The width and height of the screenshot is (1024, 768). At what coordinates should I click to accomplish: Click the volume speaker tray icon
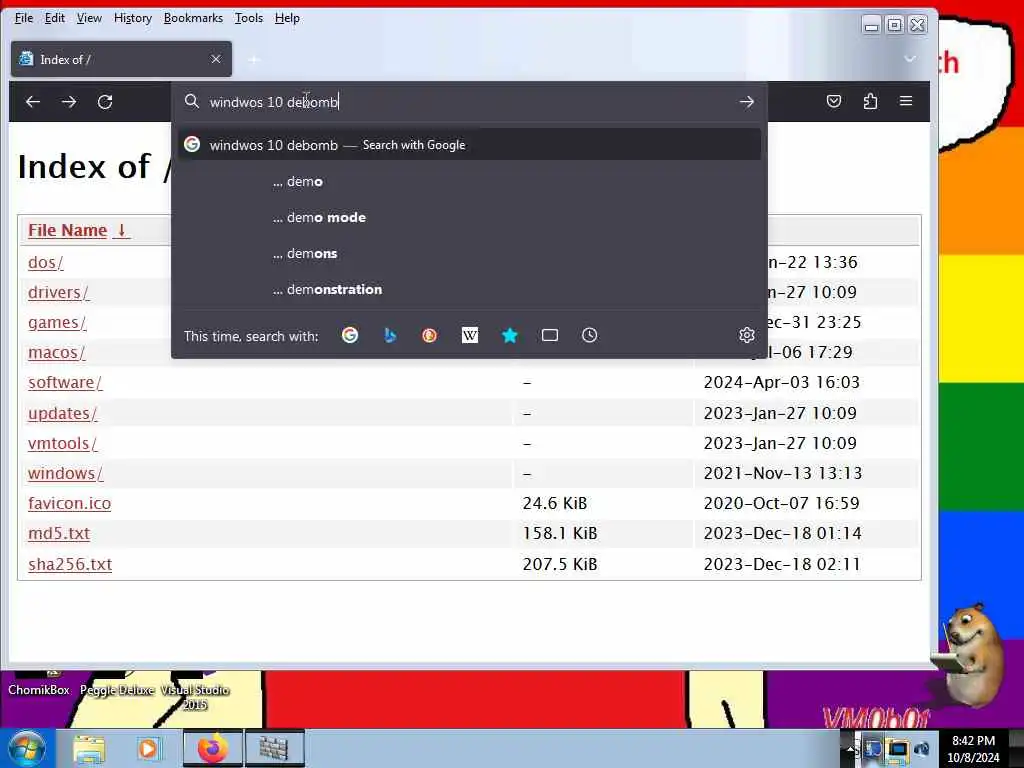[922, 750]
